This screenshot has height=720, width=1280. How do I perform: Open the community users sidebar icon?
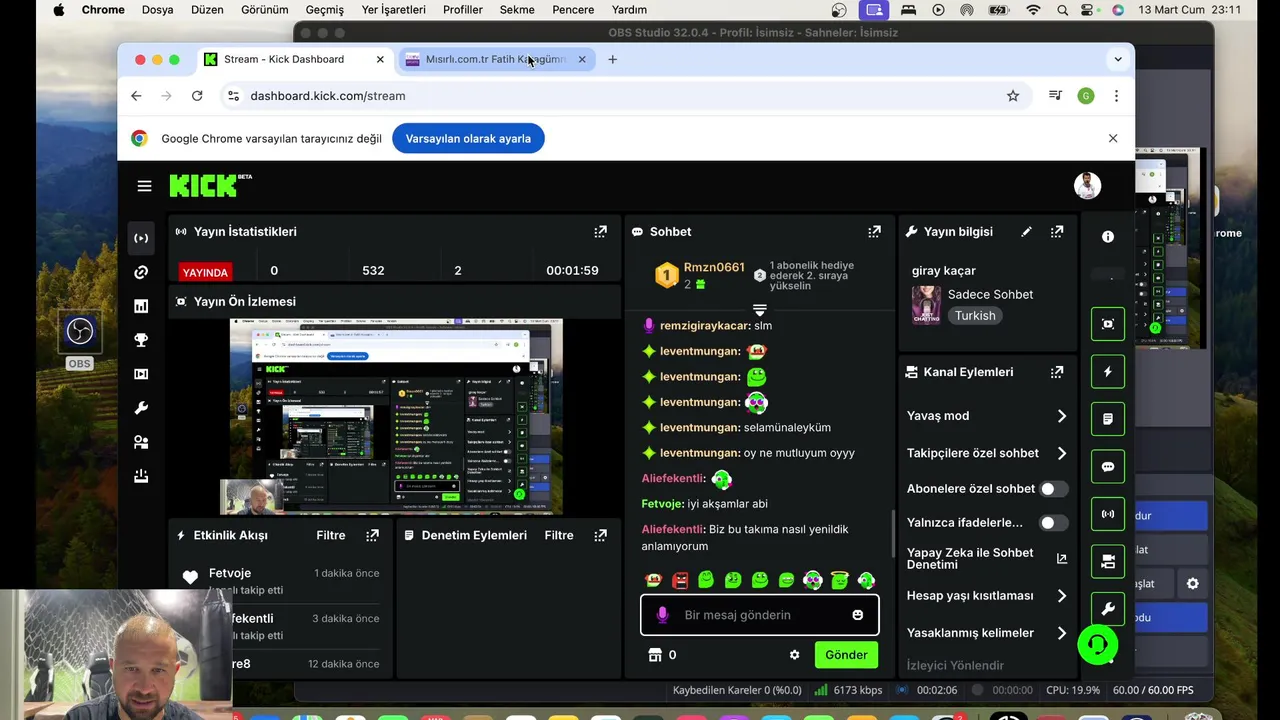141,442
